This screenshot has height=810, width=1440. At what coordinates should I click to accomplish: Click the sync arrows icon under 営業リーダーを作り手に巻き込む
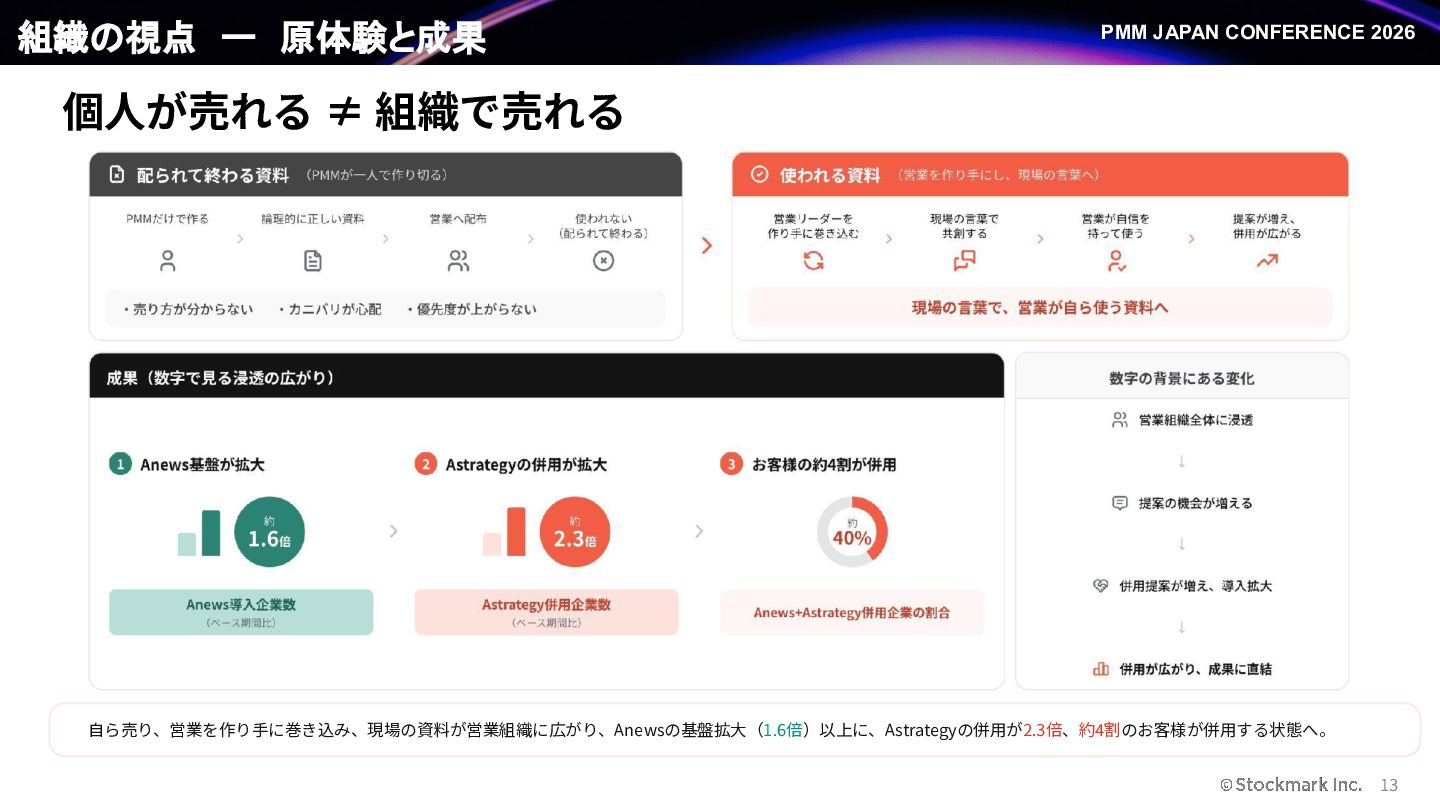pos(814,261)
